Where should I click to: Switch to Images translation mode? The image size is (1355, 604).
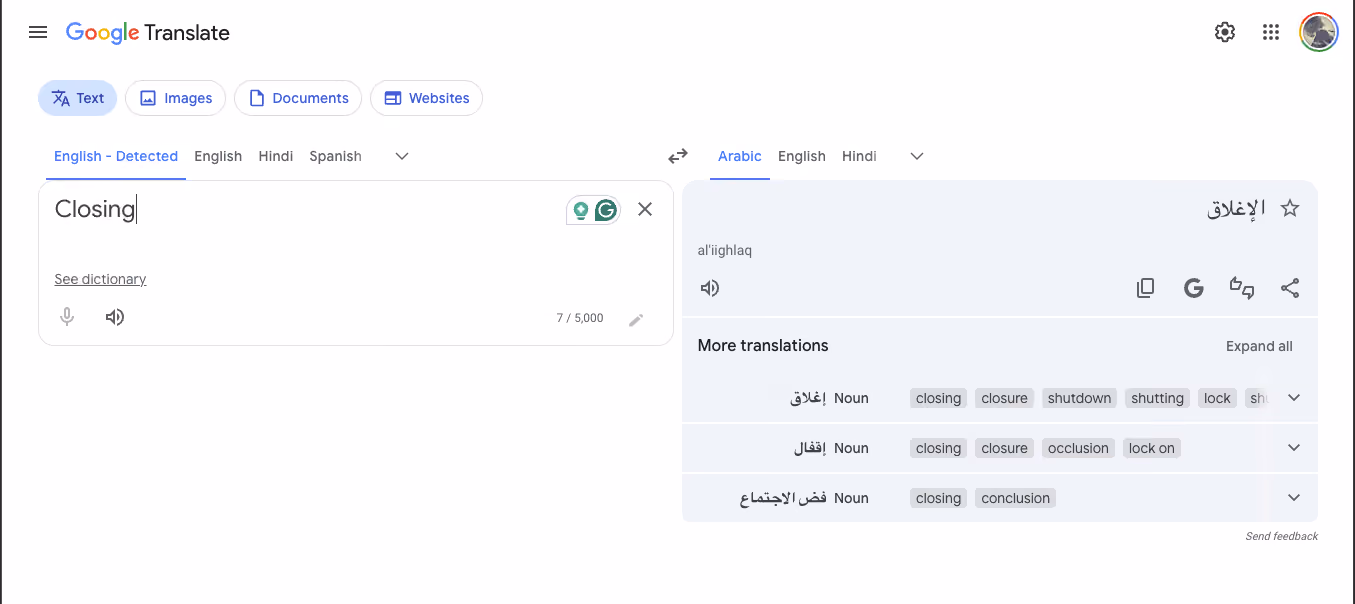pyautogui.click(x=175, y=98)
